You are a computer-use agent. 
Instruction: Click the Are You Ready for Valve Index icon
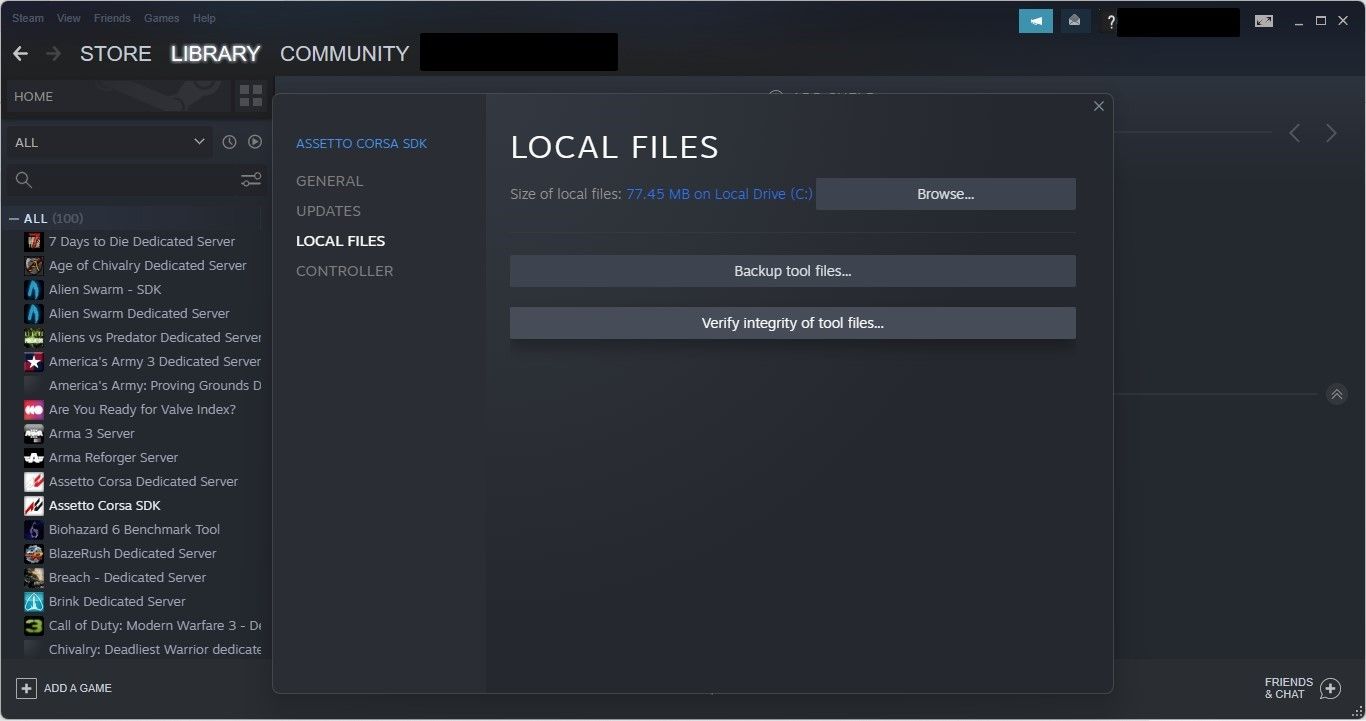click(x=33, y=409)
